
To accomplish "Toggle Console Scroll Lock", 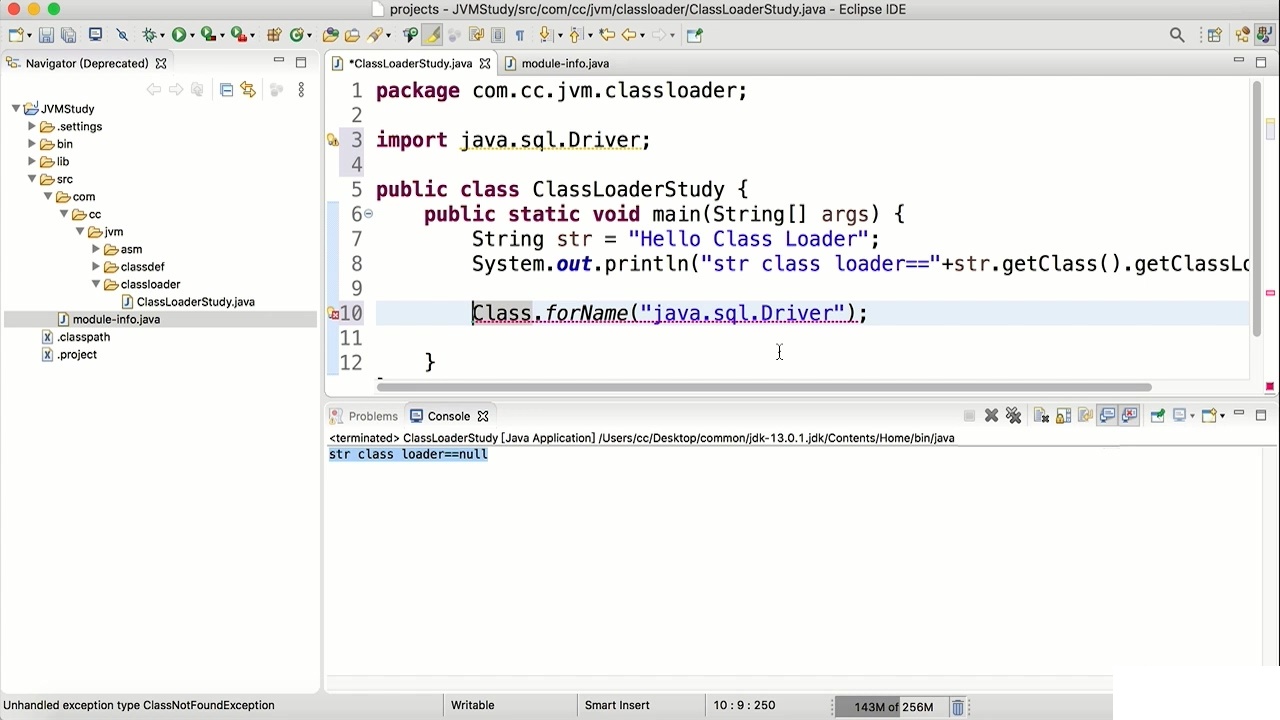I will click(x=1063, y=416).
